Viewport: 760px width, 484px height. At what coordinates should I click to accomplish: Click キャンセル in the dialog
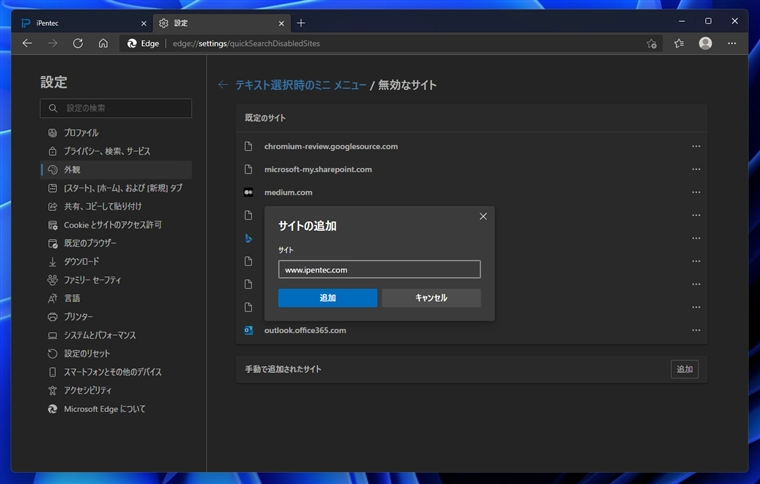431,297
